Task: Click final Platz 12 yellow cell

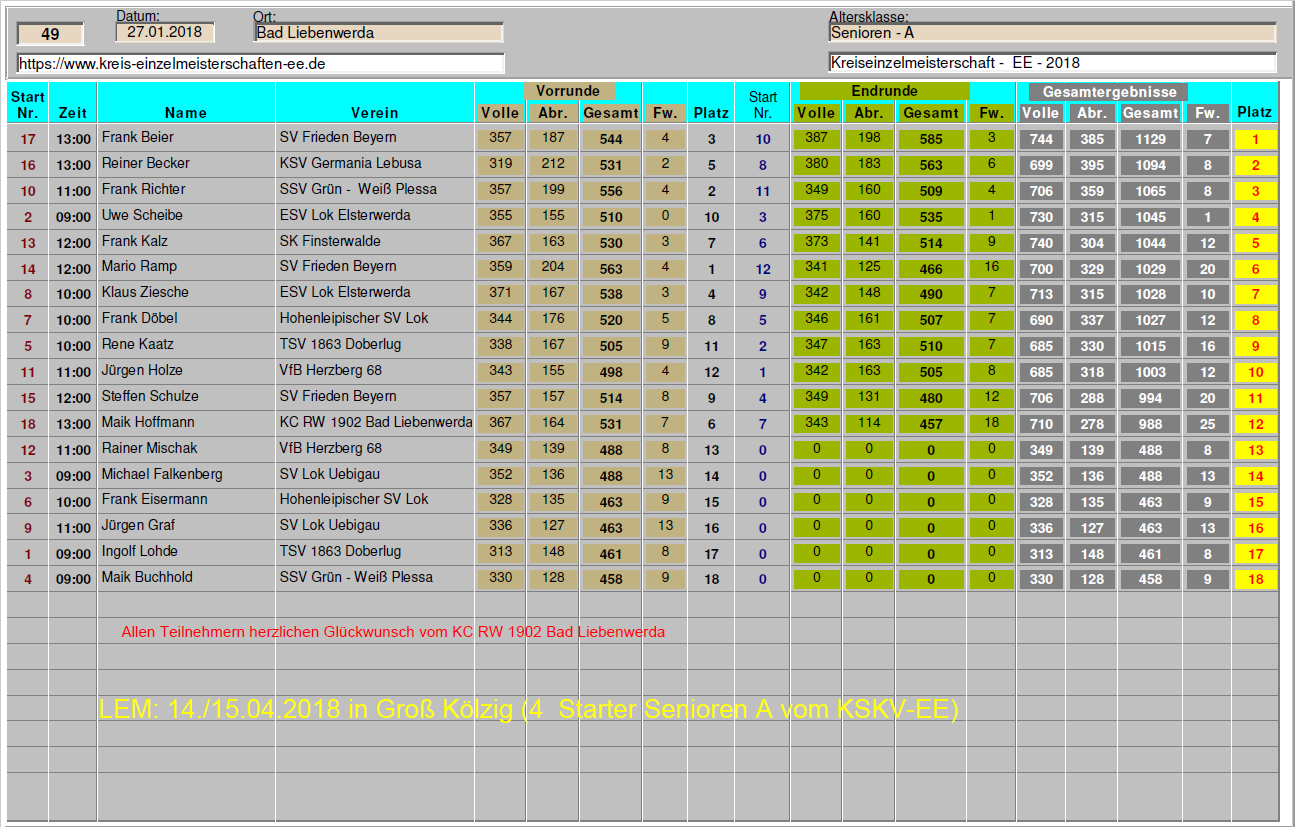Action: (x=1256, y=425)
